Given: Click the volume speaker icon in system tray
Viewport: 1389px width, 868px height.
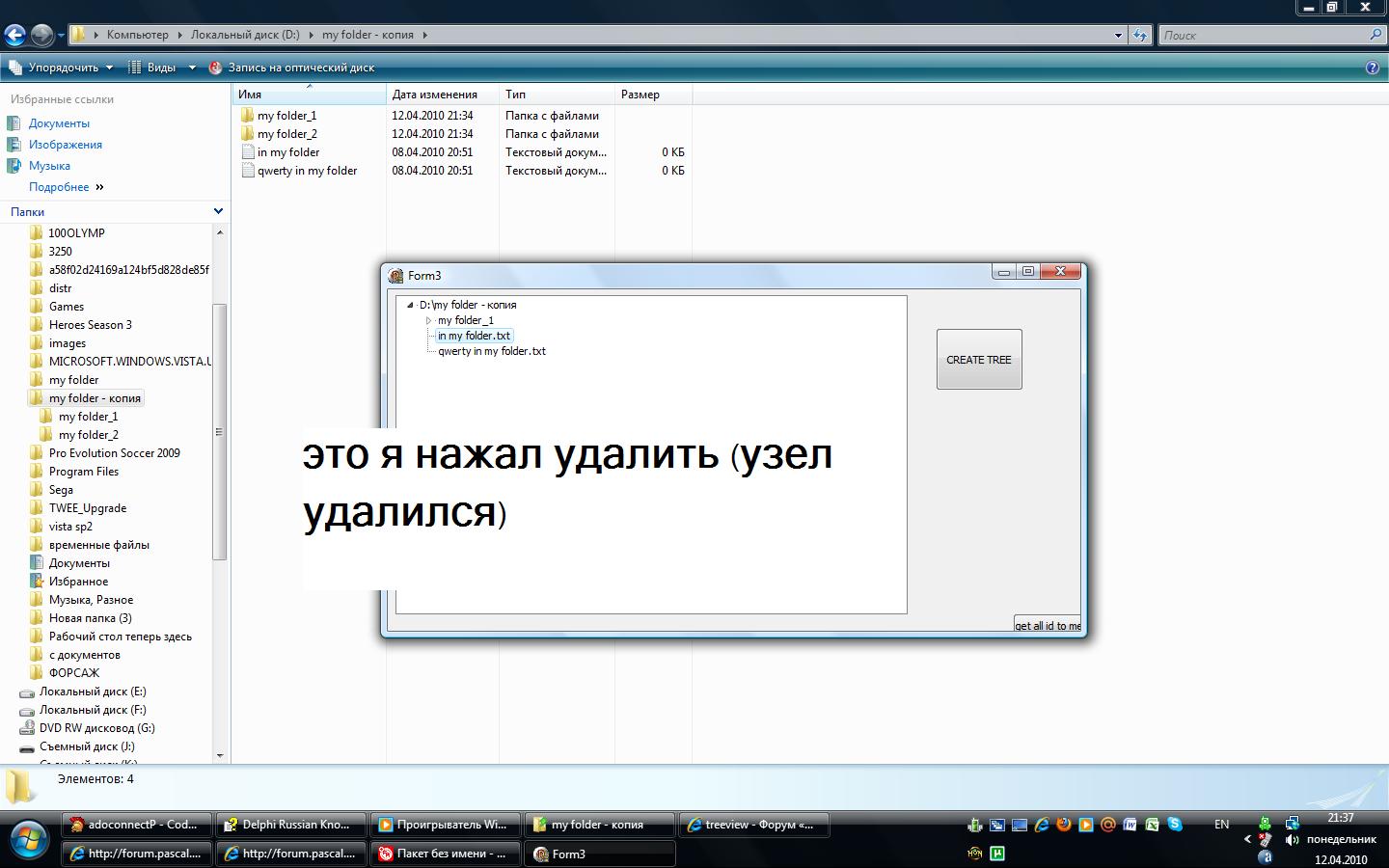Looking at the screenshot, I should (1292, 839).
